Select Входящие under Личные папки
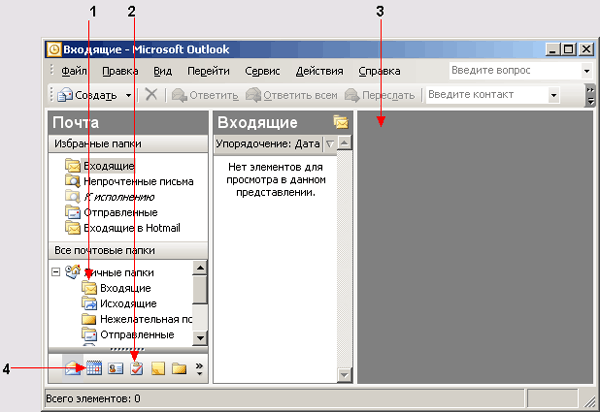The width and height of the screenshot is (600, 412). [x=117, y=288]
